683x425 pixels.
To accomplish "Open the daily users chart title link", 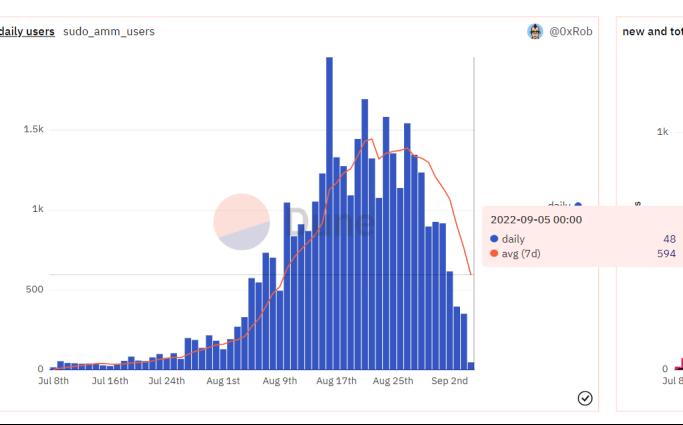I will pyautogui.click(x=27, y=32).
